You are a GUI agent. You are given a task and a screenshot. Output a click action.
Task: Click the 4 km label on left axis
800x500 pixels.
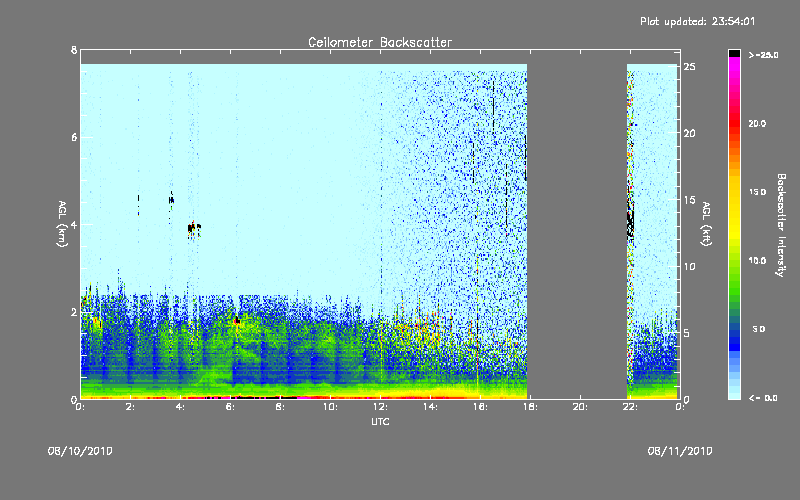click(74, 224)
